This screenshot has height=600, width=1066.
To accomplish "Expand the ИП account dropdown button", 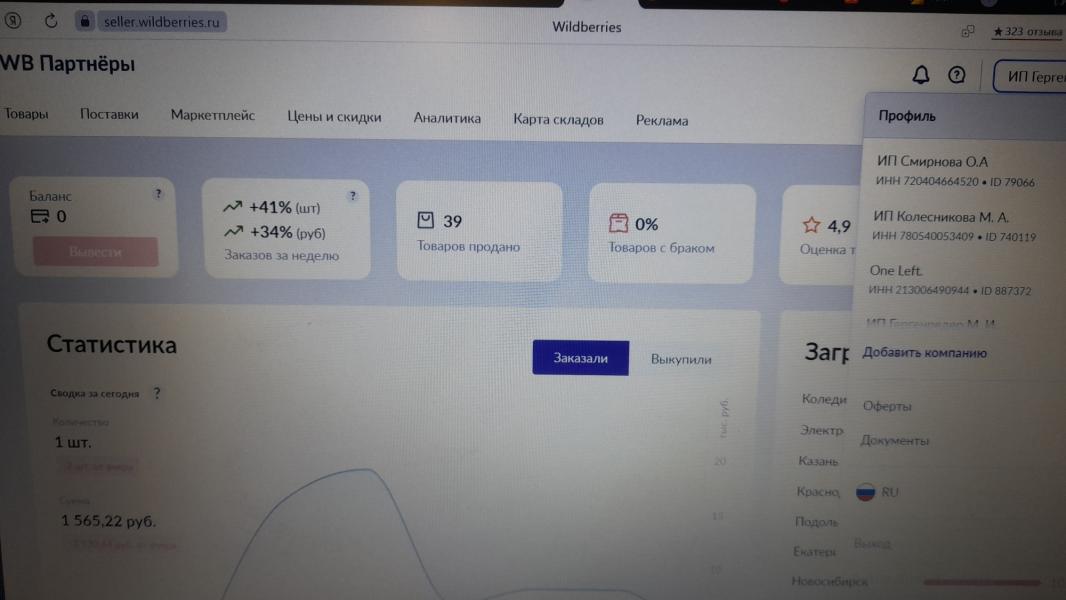I will click(1030, 77).
